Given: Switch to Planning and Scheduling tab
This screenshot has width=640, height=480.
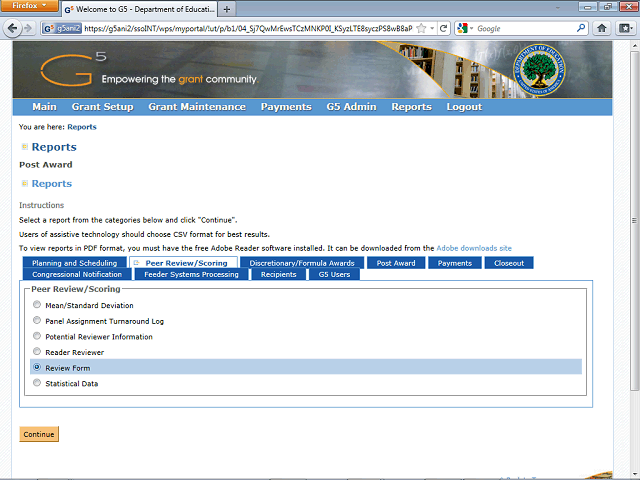Looking at the screenshot, I should coord(75,263).
